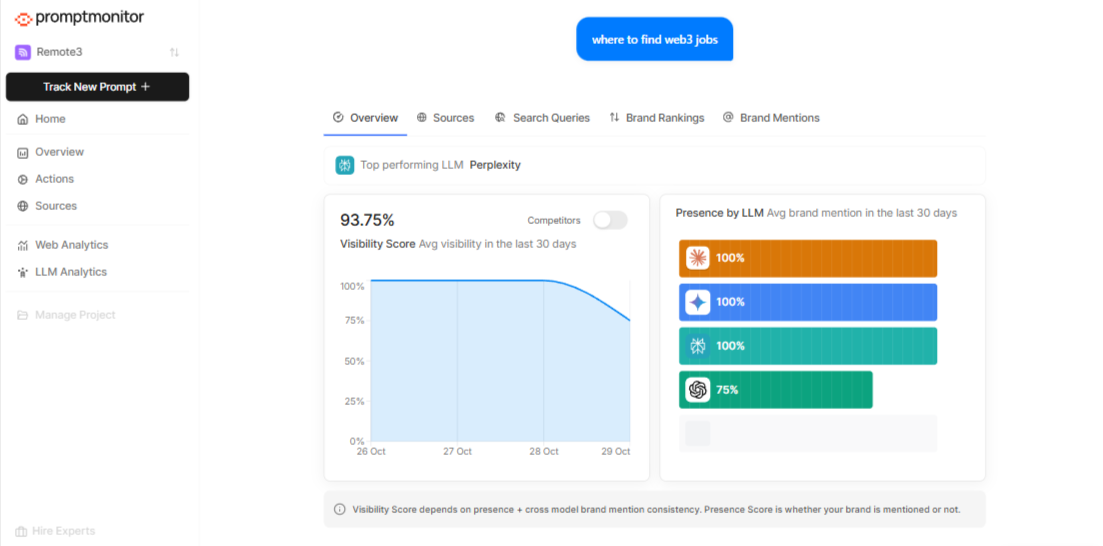Click the Brand Rankings arrows icon
Image resolution: width=1103 pixels, height=546 pixels.
614,118
